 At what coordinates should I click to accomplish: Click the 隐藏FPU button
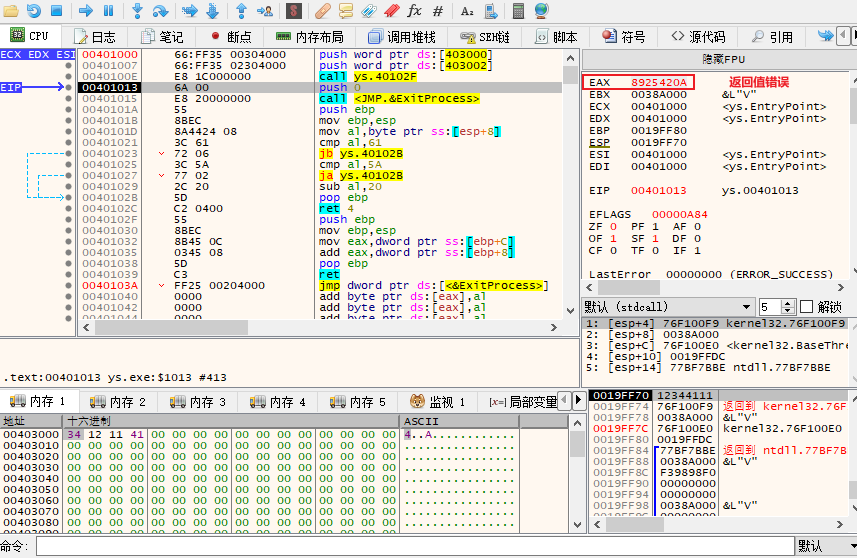click(719, 59)
